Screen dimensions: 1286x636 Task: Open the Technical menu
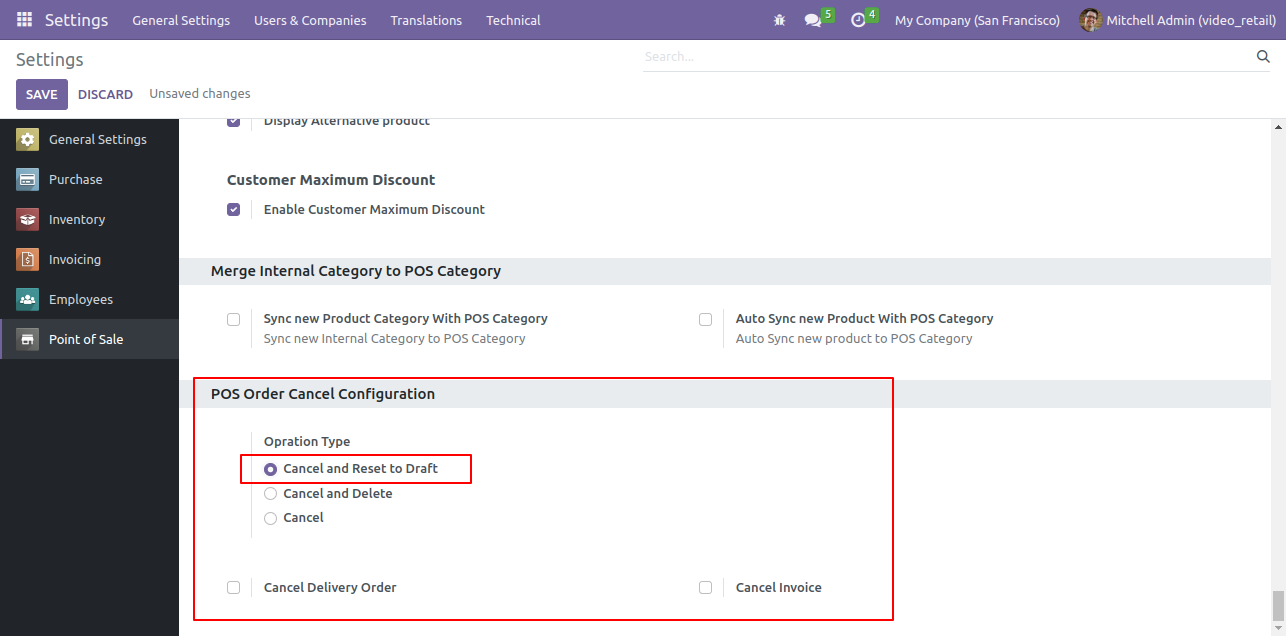pos(513,20)
